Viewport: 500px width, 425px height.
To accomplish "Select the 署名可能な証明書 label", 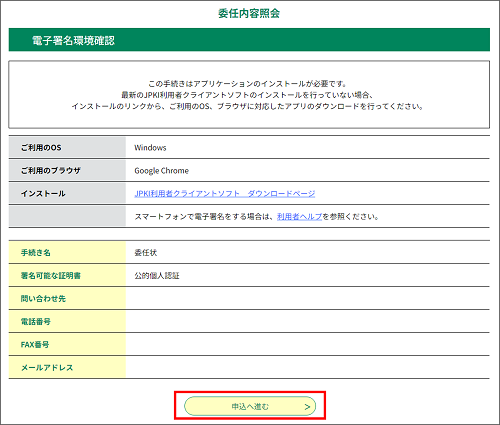I will pos(51,275).
